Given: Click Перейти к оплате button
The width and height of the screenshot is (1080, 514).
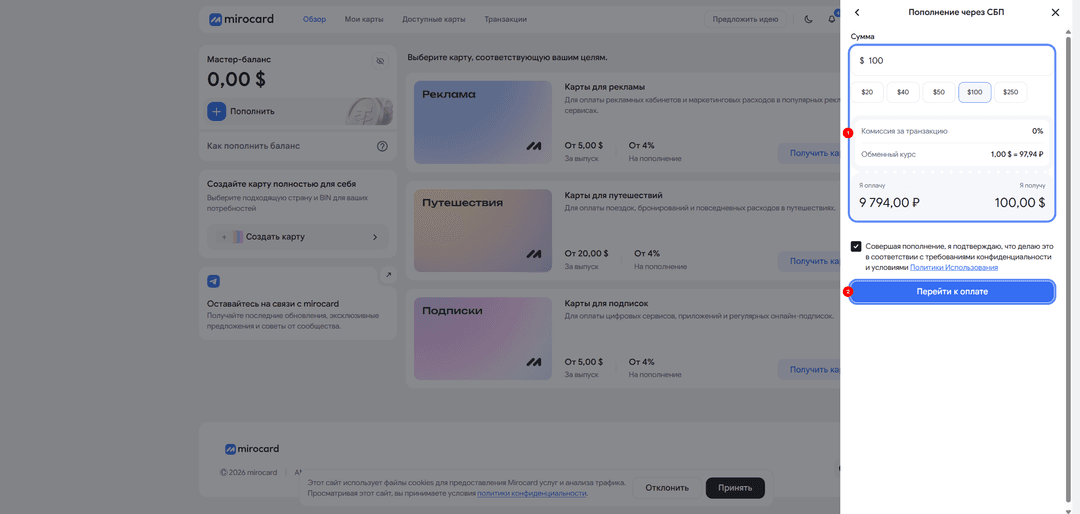Looking at the screenshot, I should pos(952,291).
